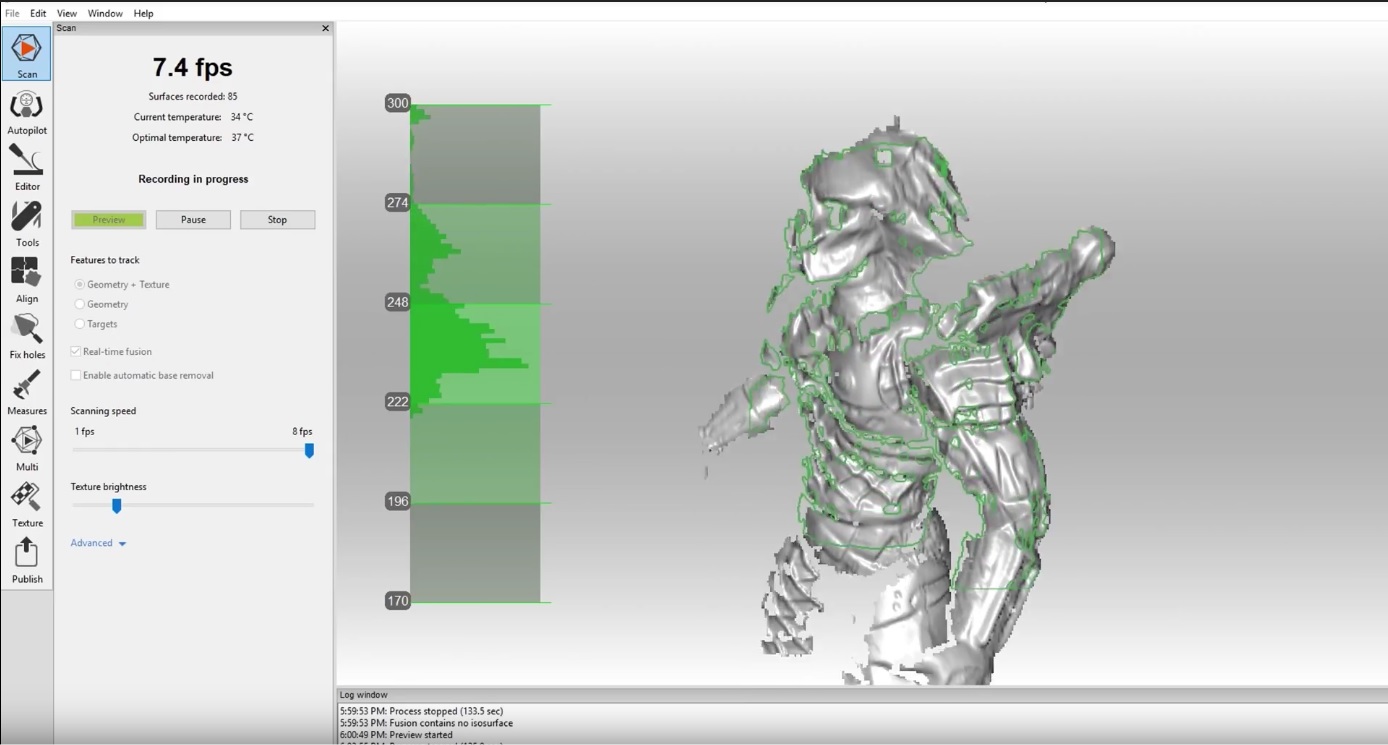Pause the recording
The height and width of the screenshot is (745, 1388).
(x=193, y=220)
